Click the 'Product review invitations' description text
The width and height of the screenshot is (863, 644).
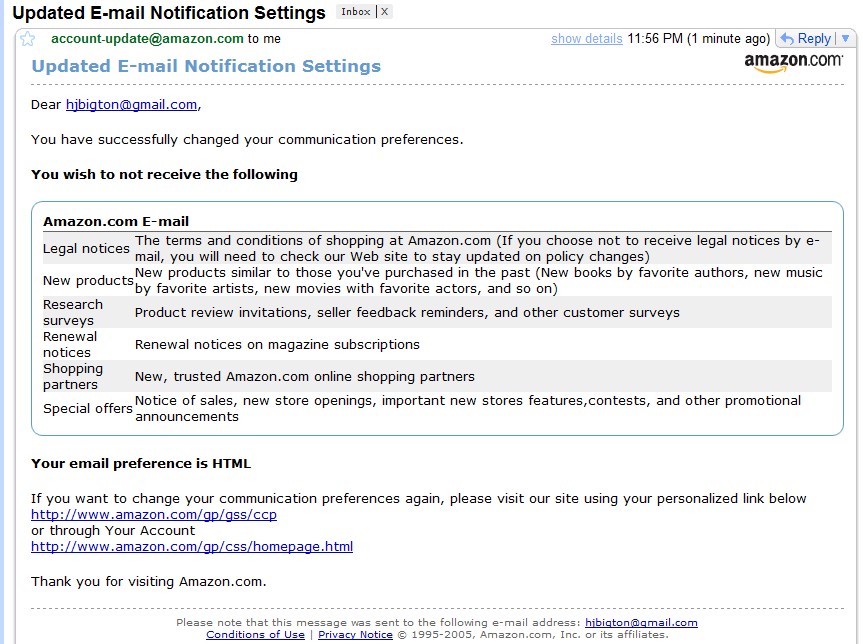(x=407, y=313)
